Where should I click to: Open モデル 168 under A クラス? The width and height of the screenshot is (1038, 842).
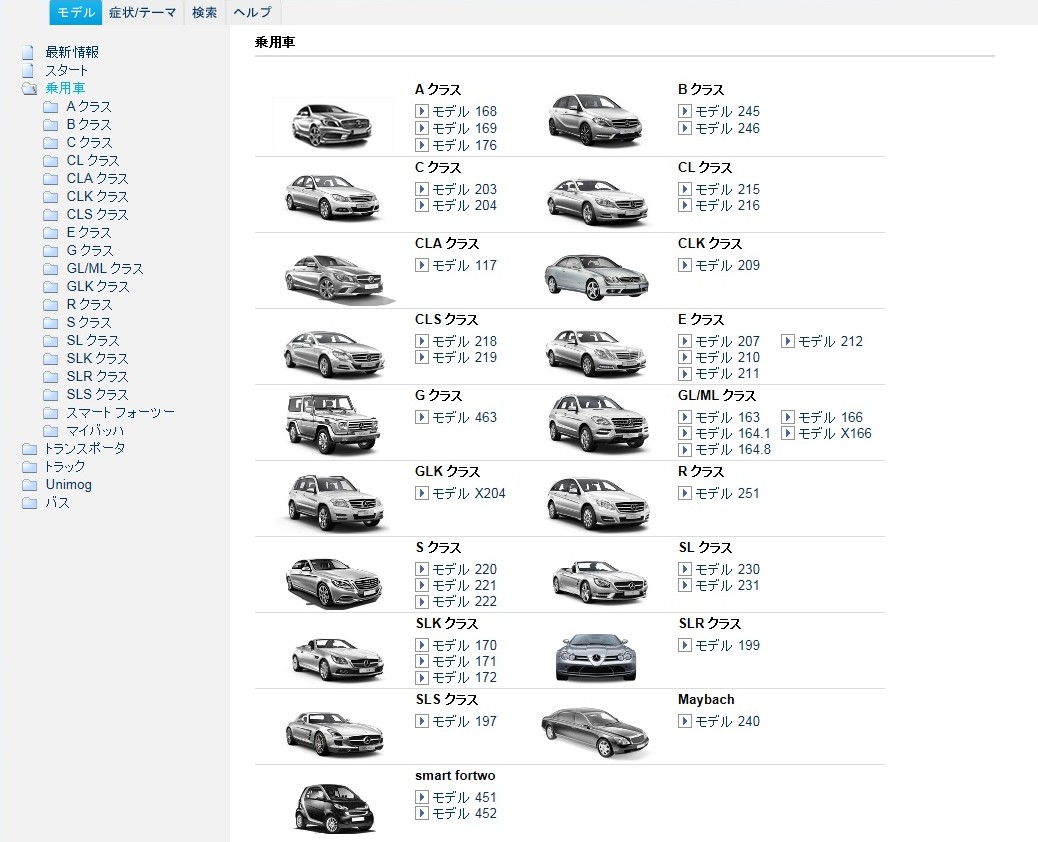coord(464,111)
